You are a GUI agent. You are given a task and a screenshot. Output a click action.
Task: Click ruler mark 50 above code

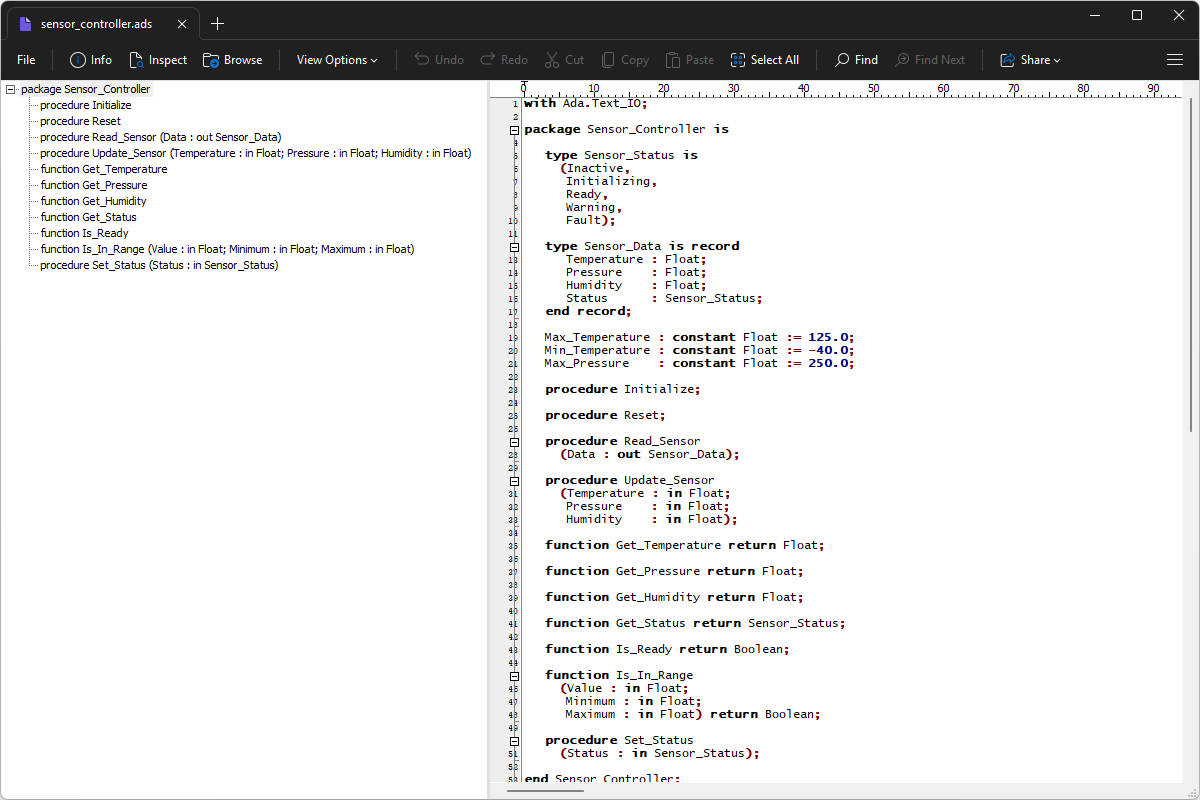[873, 89]
